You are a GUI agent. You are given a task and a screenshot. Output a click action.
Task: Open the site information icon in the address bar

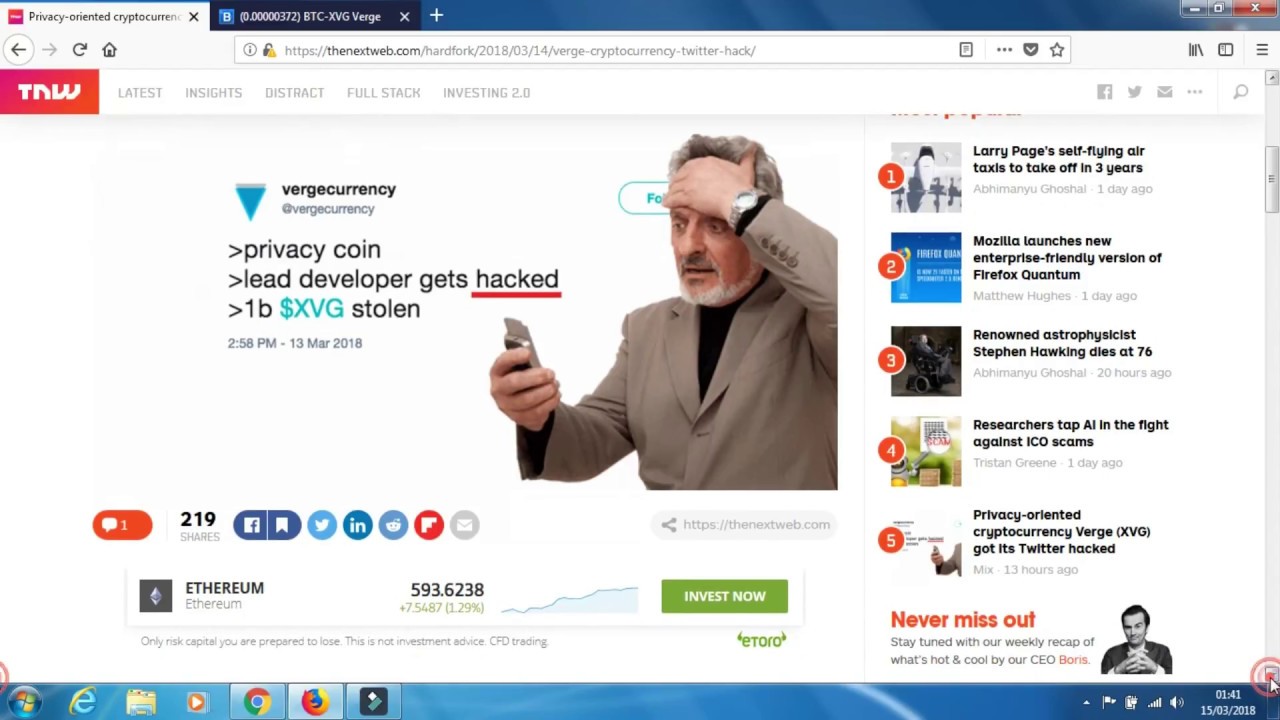tap(250, 50)
